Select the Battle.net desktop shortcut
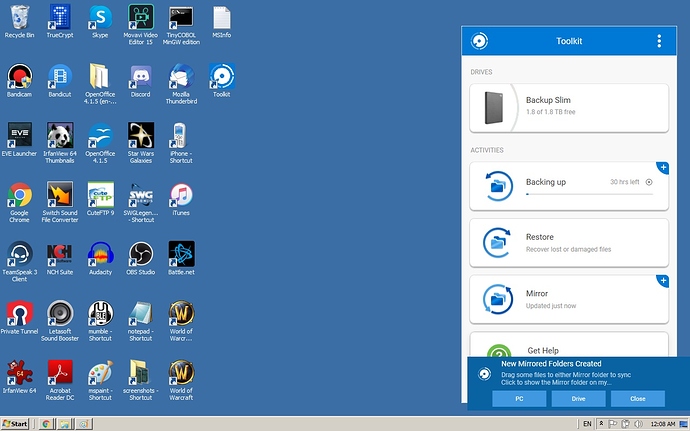690x431 pixels. [181, 258]
